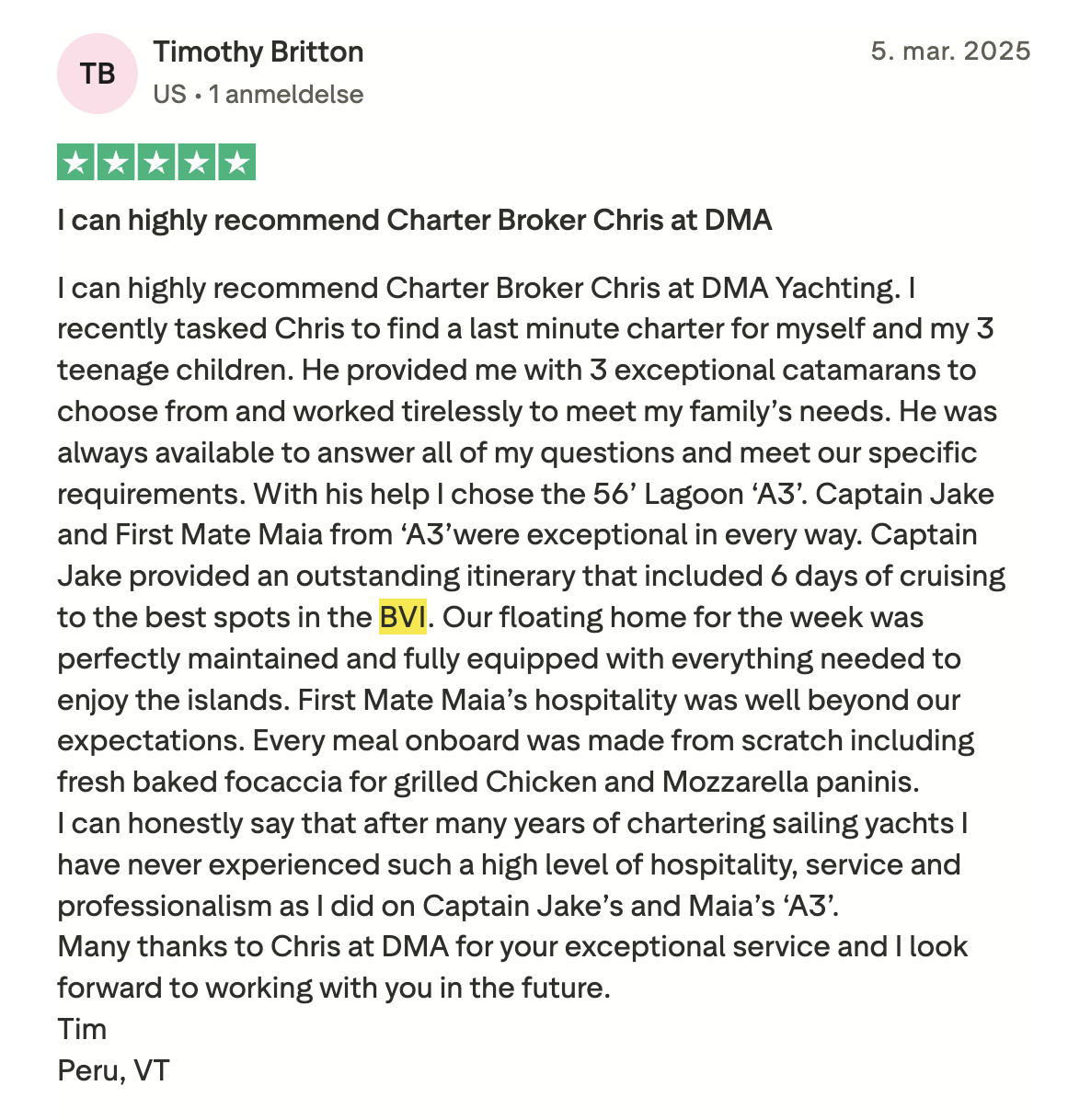Open Timothy Britton's reviewer profile
1091x1120 pixels.
258,52
